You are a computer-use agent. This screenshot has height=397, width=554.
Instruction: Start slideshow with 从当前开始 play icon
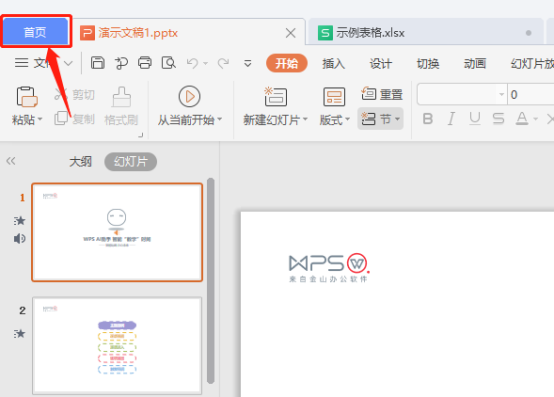[x=189, y=96]
